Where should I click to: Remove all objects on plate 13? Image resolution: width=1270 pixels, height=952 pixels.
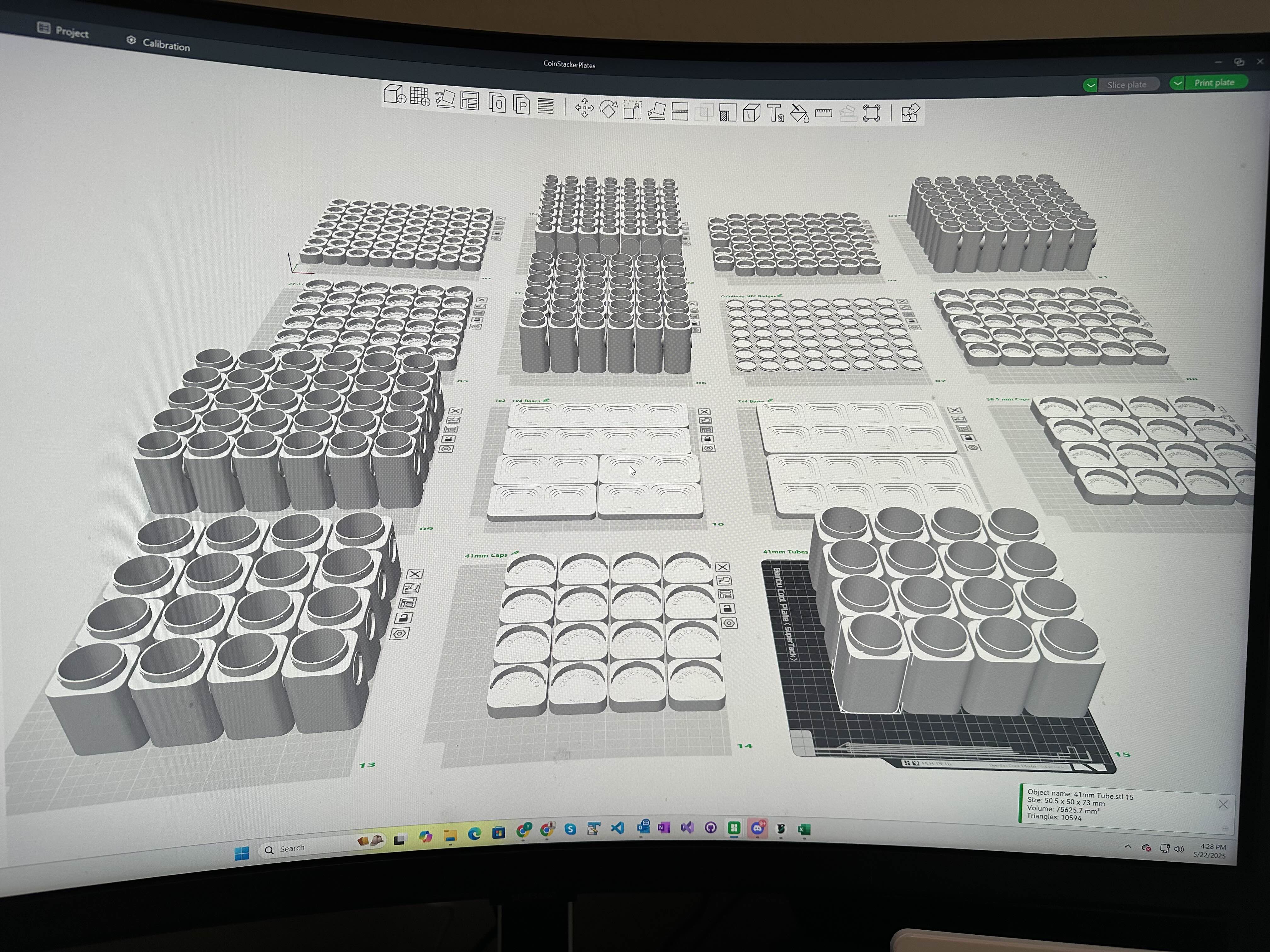[x=415, y=574]
